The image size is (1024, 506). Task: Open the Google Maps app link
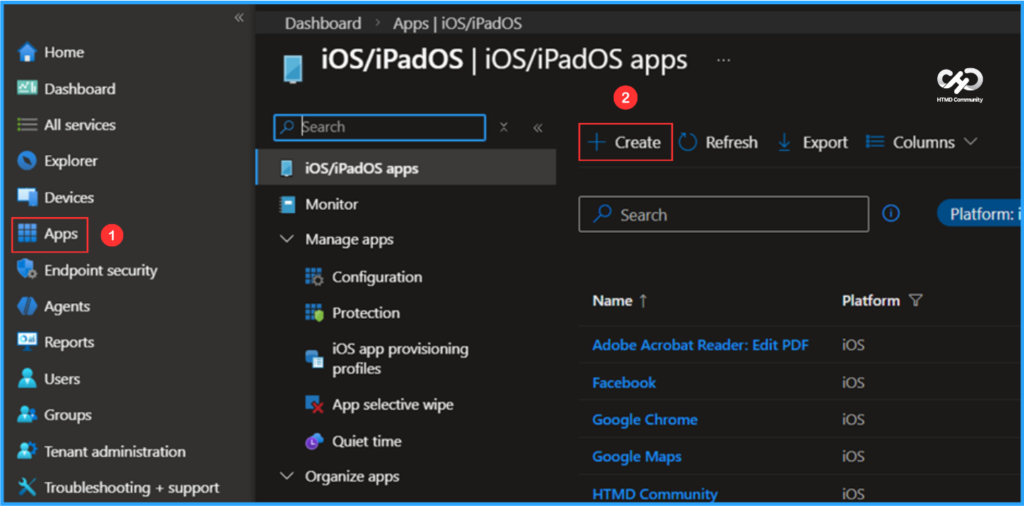coord(637,456)
